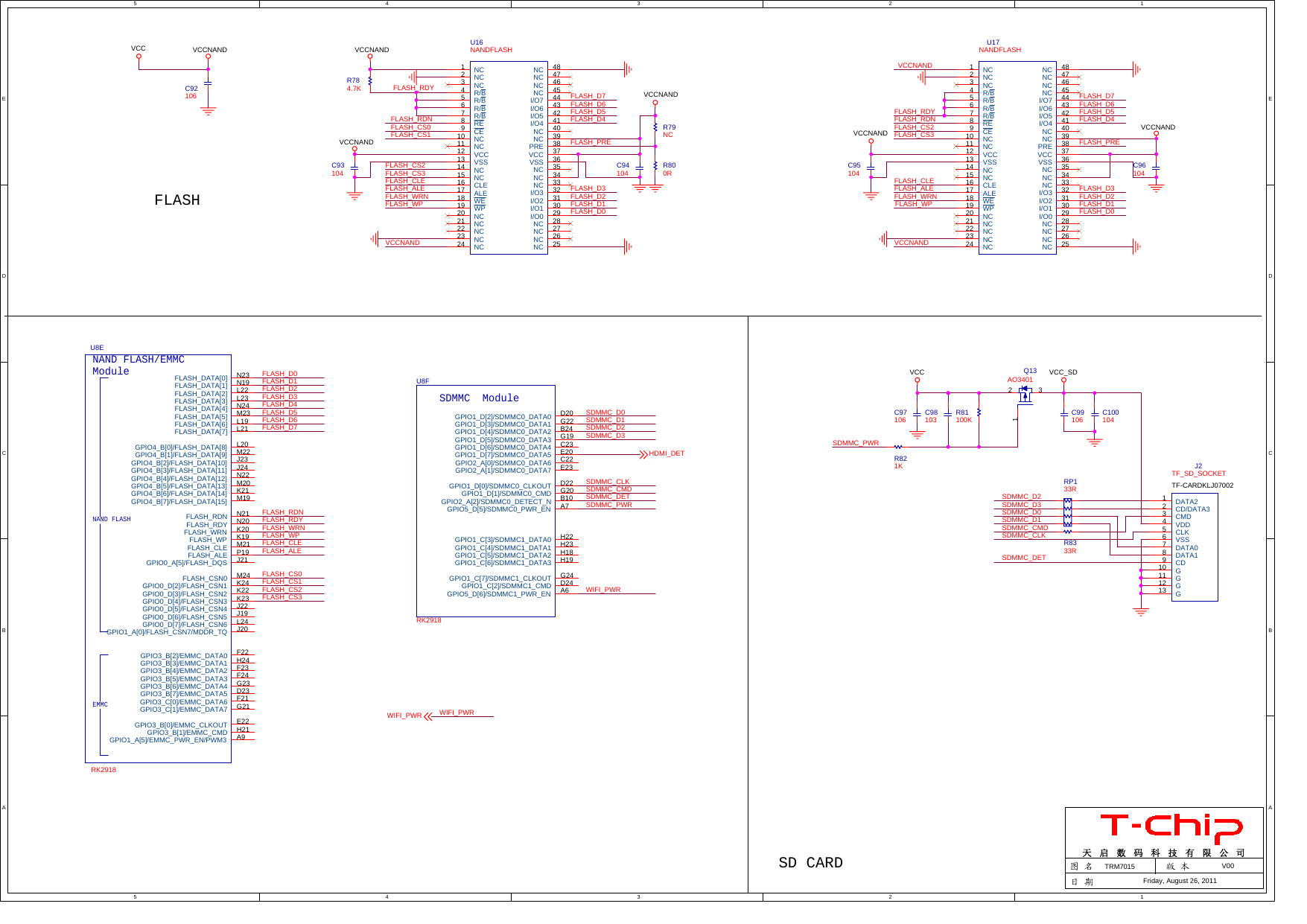The height and width of the screenshot is (924, 1307).
Task: Click the C92 capacitor symbol
Action: tap(208, 83)
